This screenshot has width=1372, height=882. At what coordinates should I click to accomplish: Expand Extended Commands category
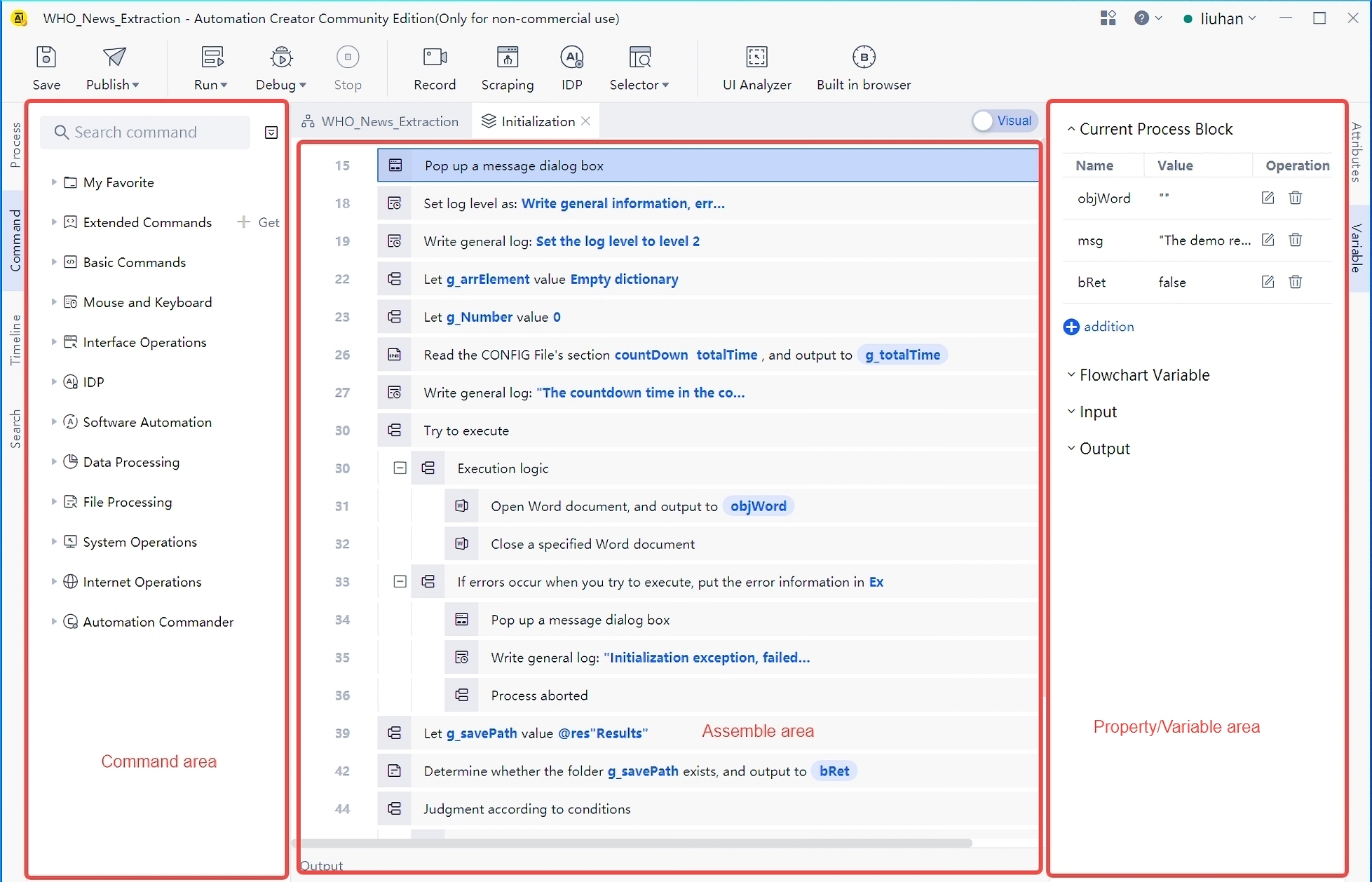point(54,222)
